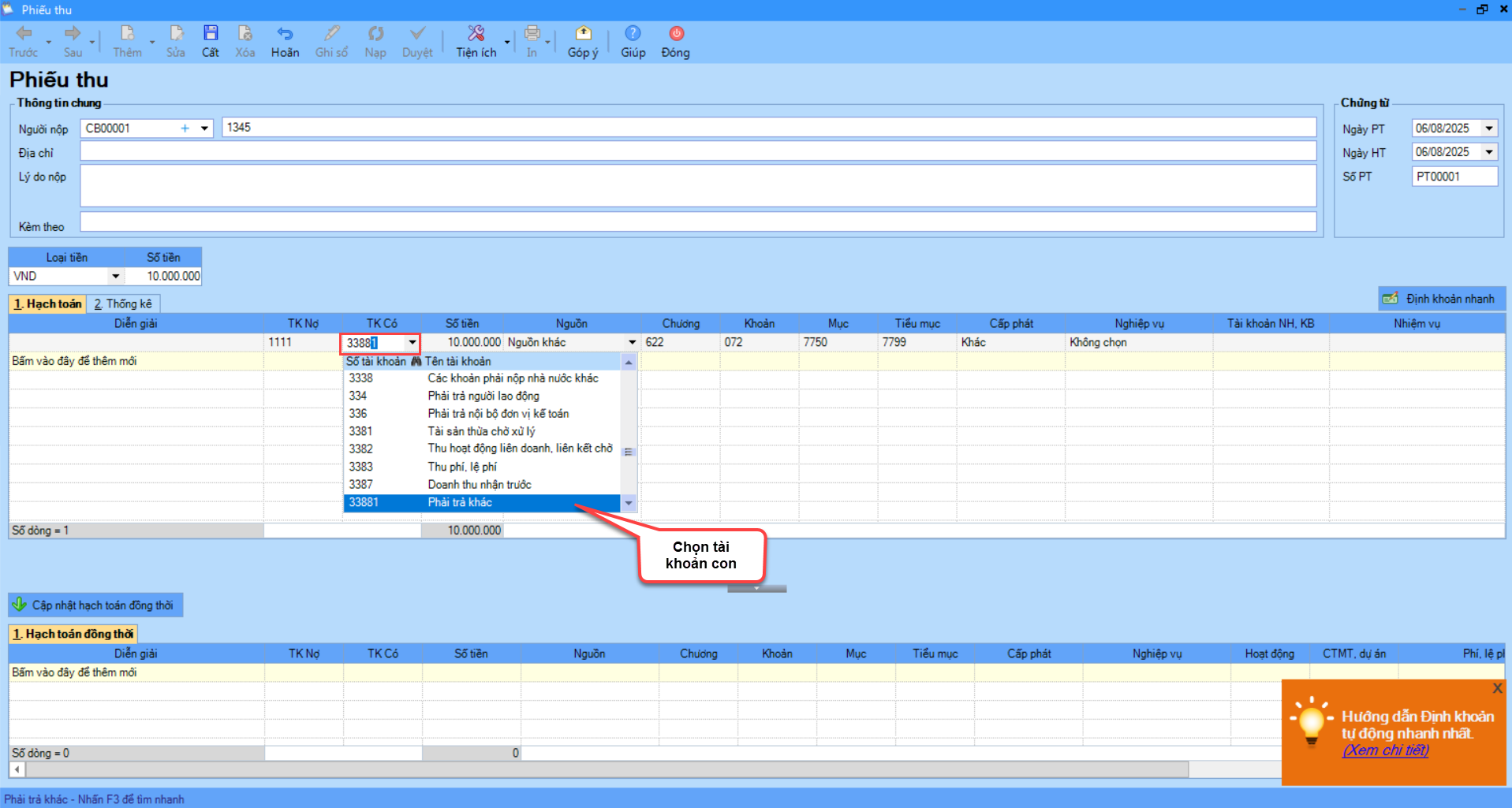Open the Người nộp CB00001 dropdown

pos(204,128)
